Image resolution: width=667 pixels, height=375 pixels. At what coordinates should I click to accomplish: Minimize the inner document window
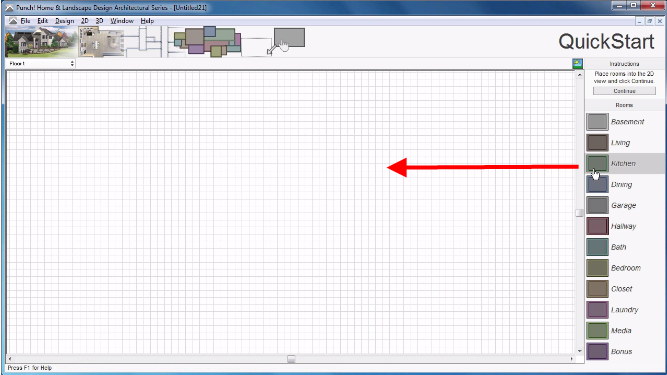[x=639, y=21]
